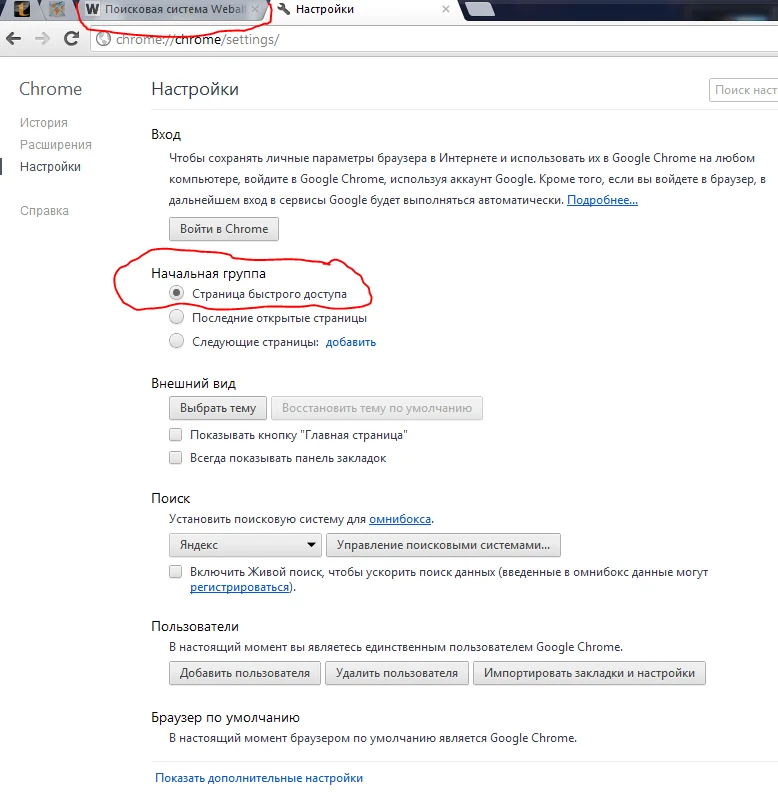This screenshot has width=778, height=803.
Task: Click the Выбрать тему button
Action: click(x=218, y=408)
